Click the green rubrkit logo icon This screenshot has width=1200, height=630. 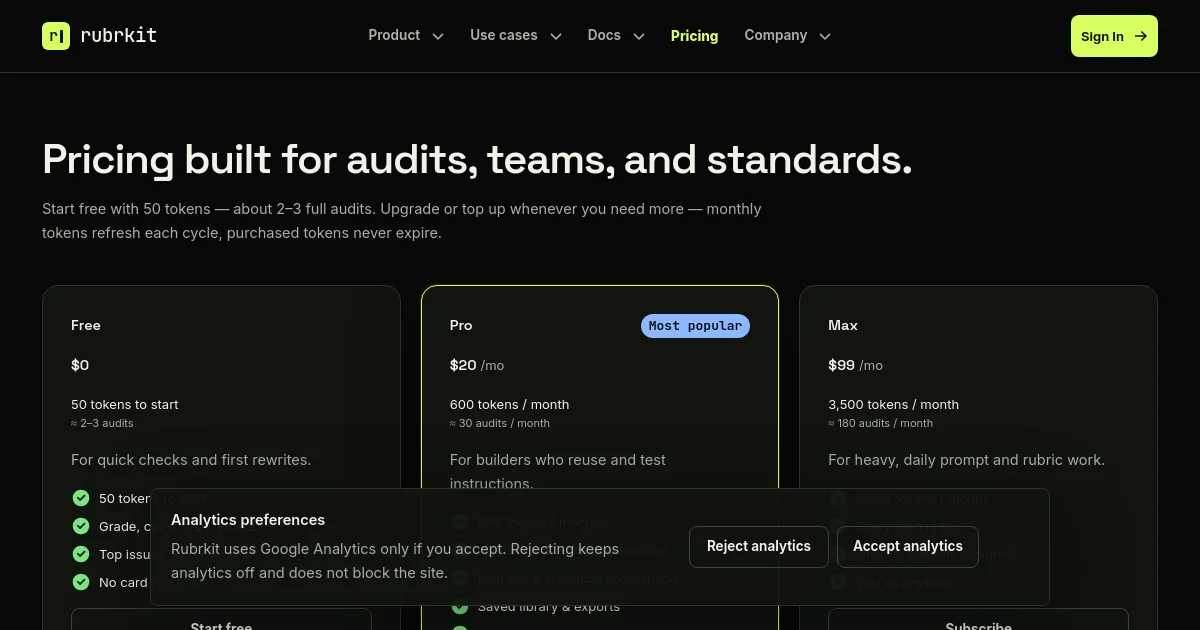(56, 36)
